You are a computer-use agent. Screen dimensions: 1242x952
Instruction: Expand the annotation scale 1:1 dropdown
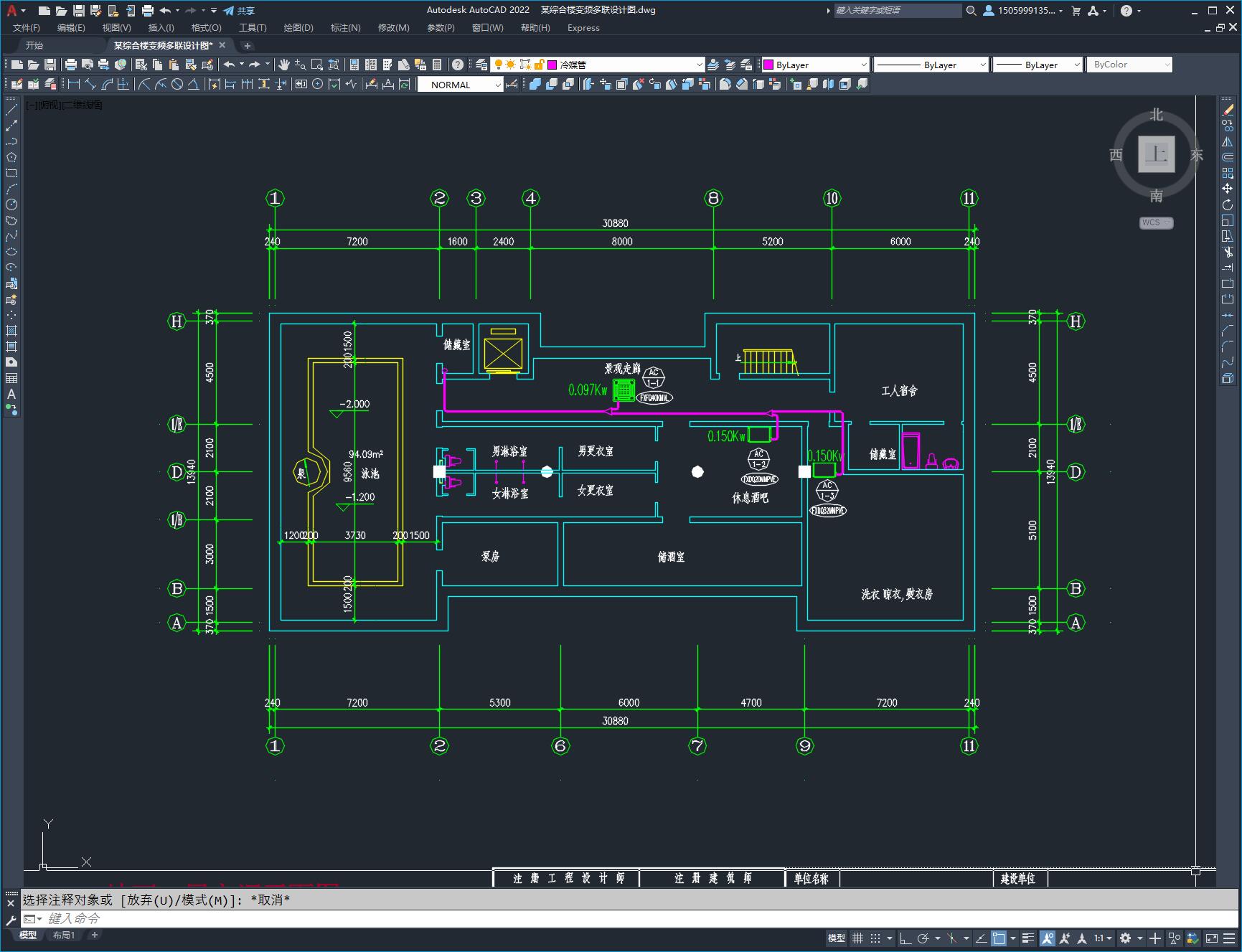click(x=1104, y=938)
